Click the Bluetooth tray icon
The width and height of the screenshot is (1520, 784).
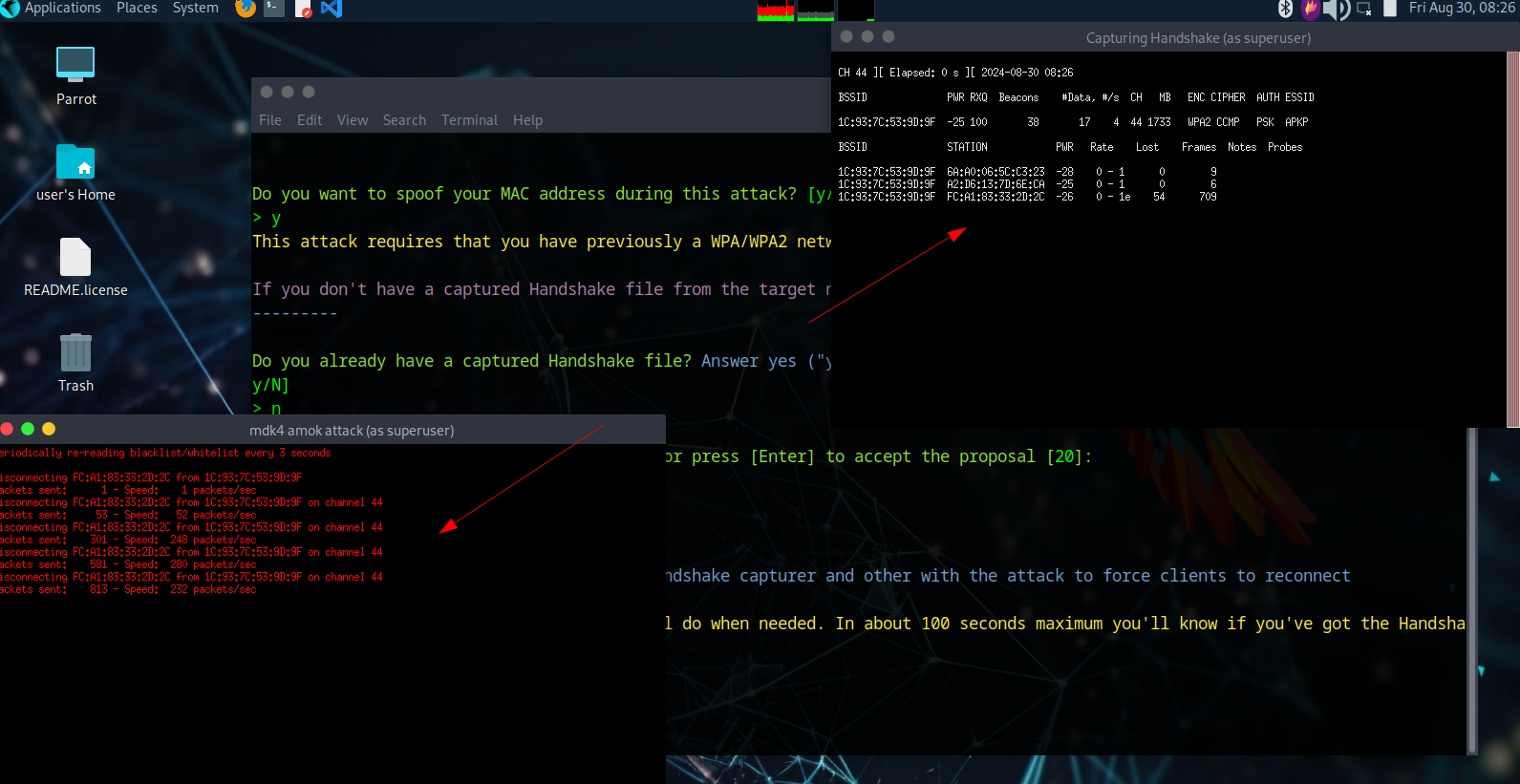click(x=1285, y=9)
